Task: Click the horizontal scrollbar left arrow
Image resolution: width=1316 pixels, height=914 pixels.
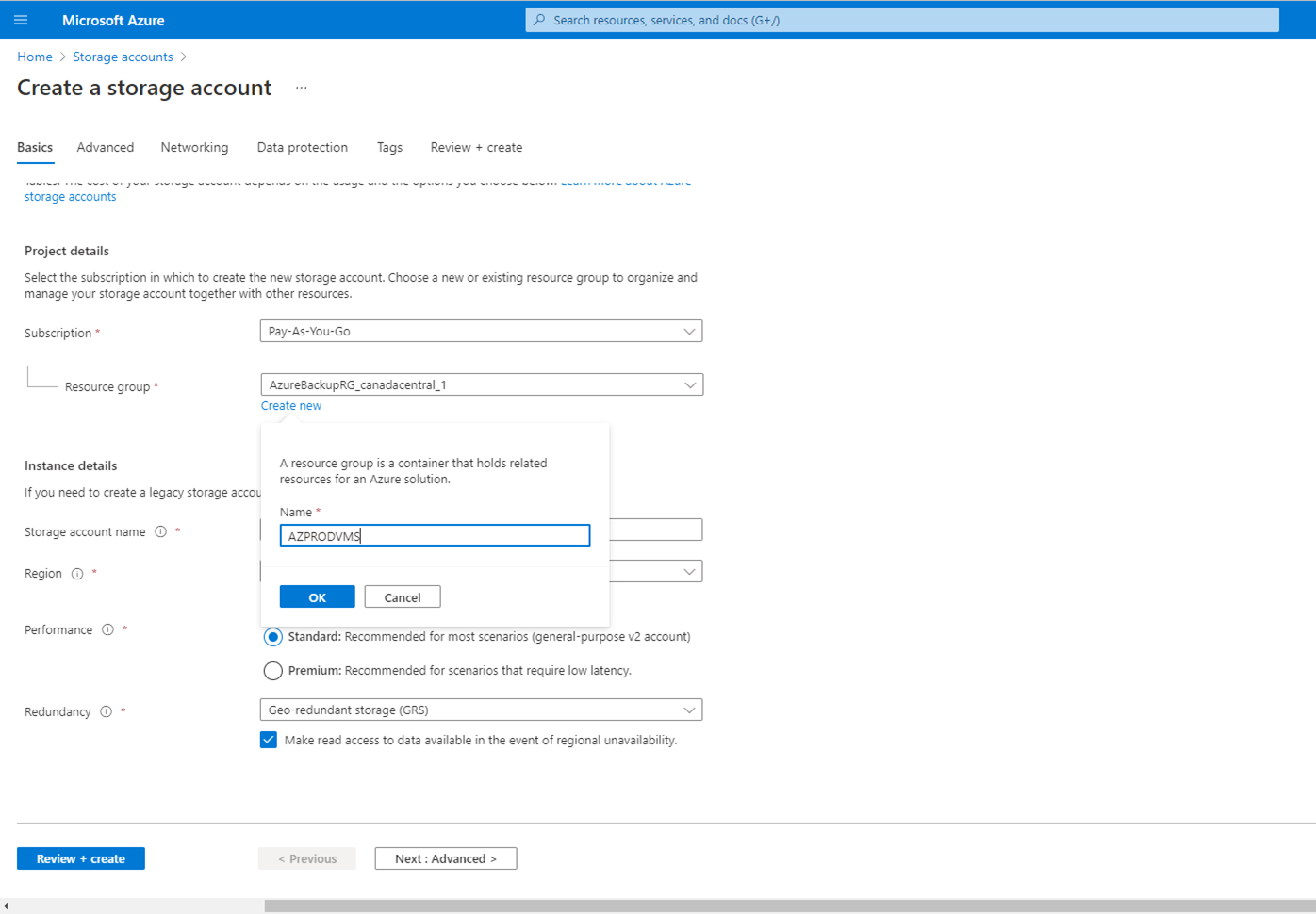Action: (6, 906)
